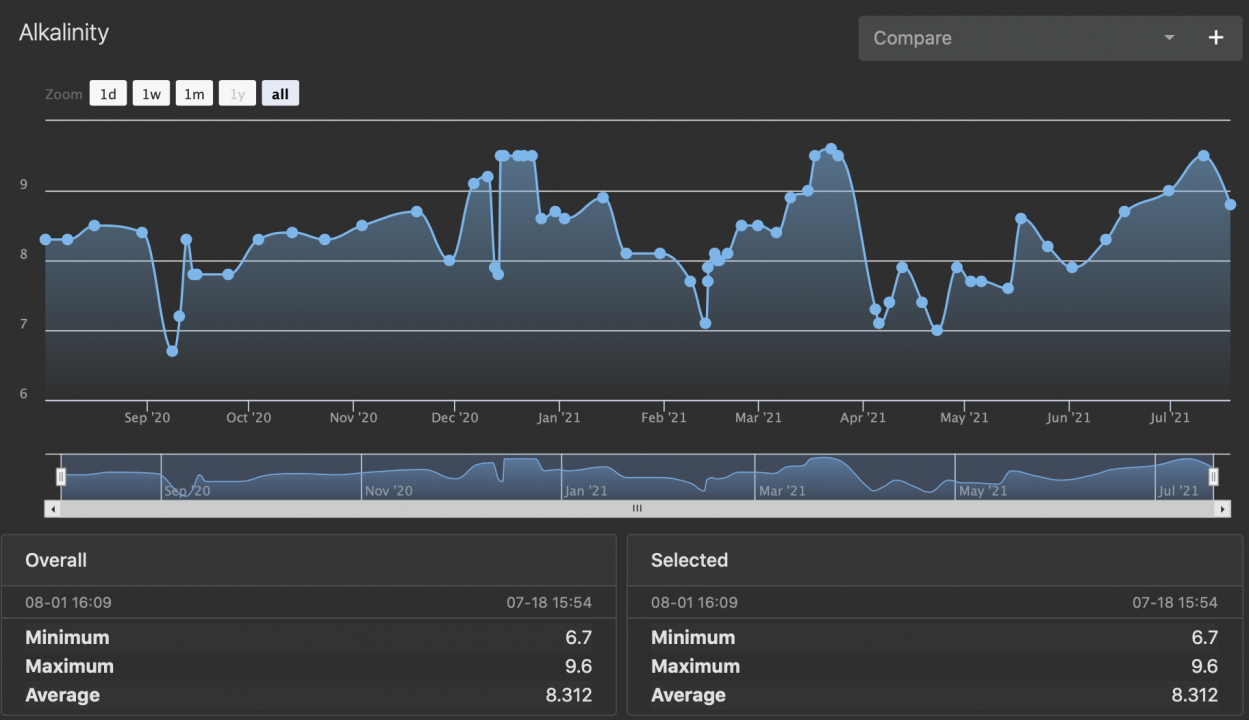
Task: Set zoom range to 1m
Action: point(194,94)
